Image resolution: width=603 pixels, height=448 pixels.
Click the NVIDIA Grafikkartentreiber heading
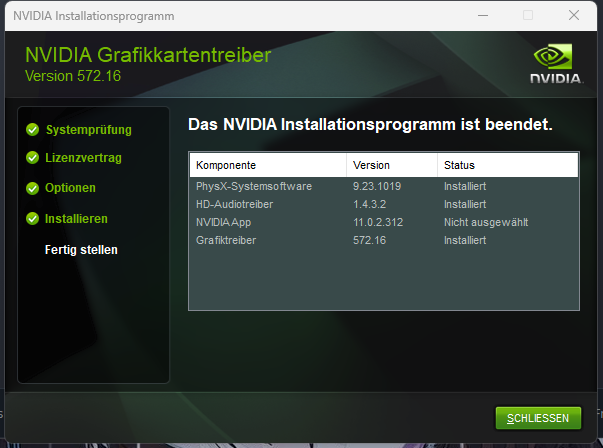148,55
